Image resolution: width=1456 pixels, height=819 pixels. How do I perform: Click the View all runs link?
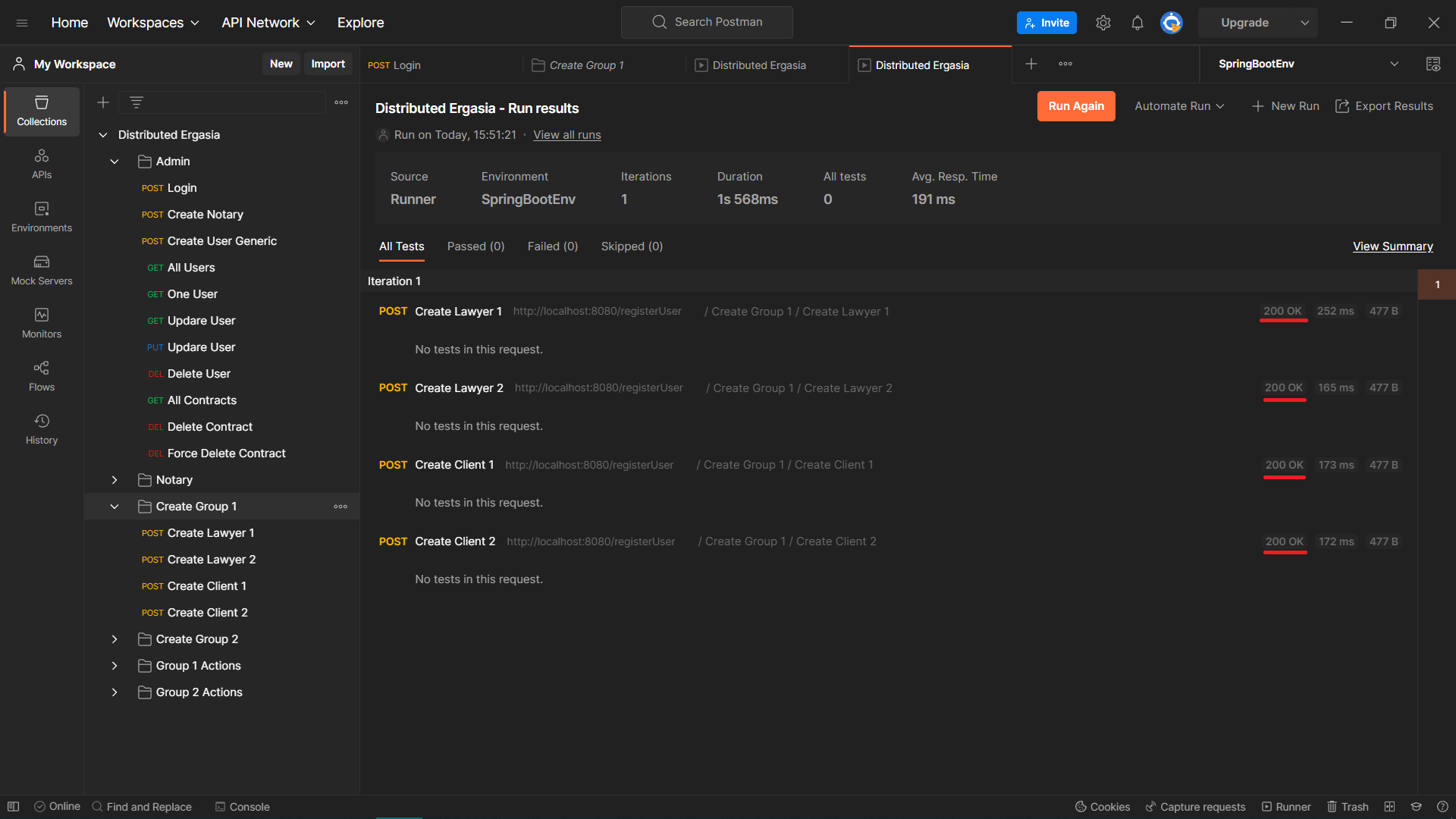pos(566,135)
